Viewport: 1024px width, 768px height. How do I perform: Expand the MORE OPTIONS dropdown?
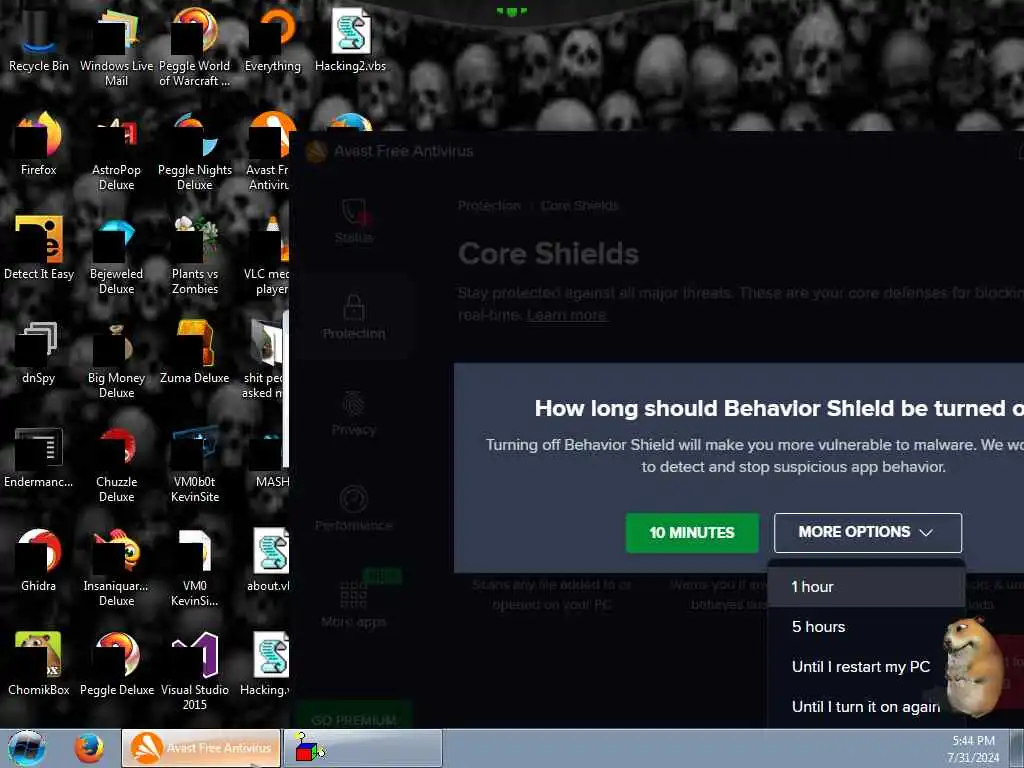pyautogui.click(x=867, y=533)
